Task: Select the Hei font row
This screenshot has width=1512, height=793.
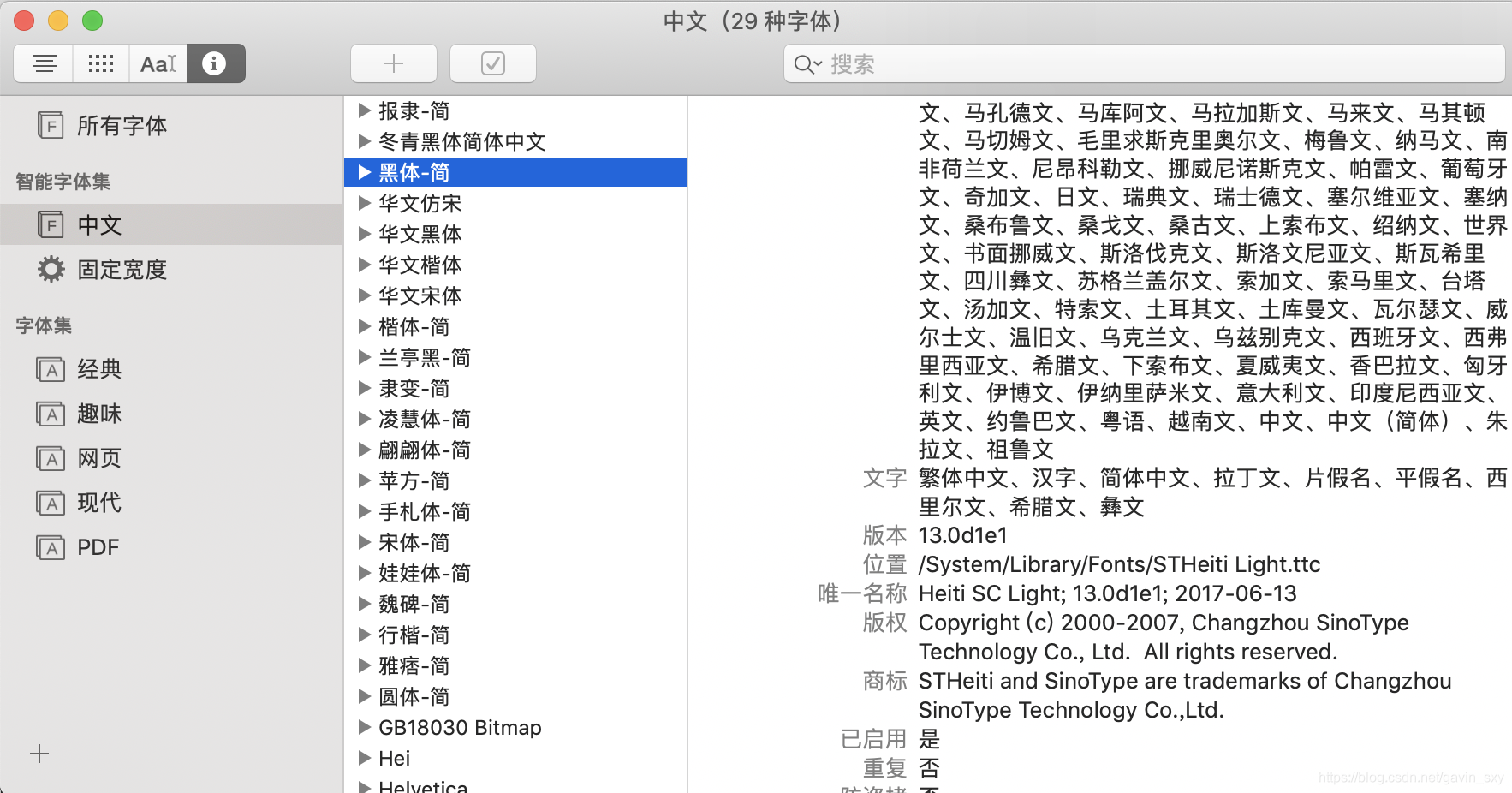Action: coord(515,758)
